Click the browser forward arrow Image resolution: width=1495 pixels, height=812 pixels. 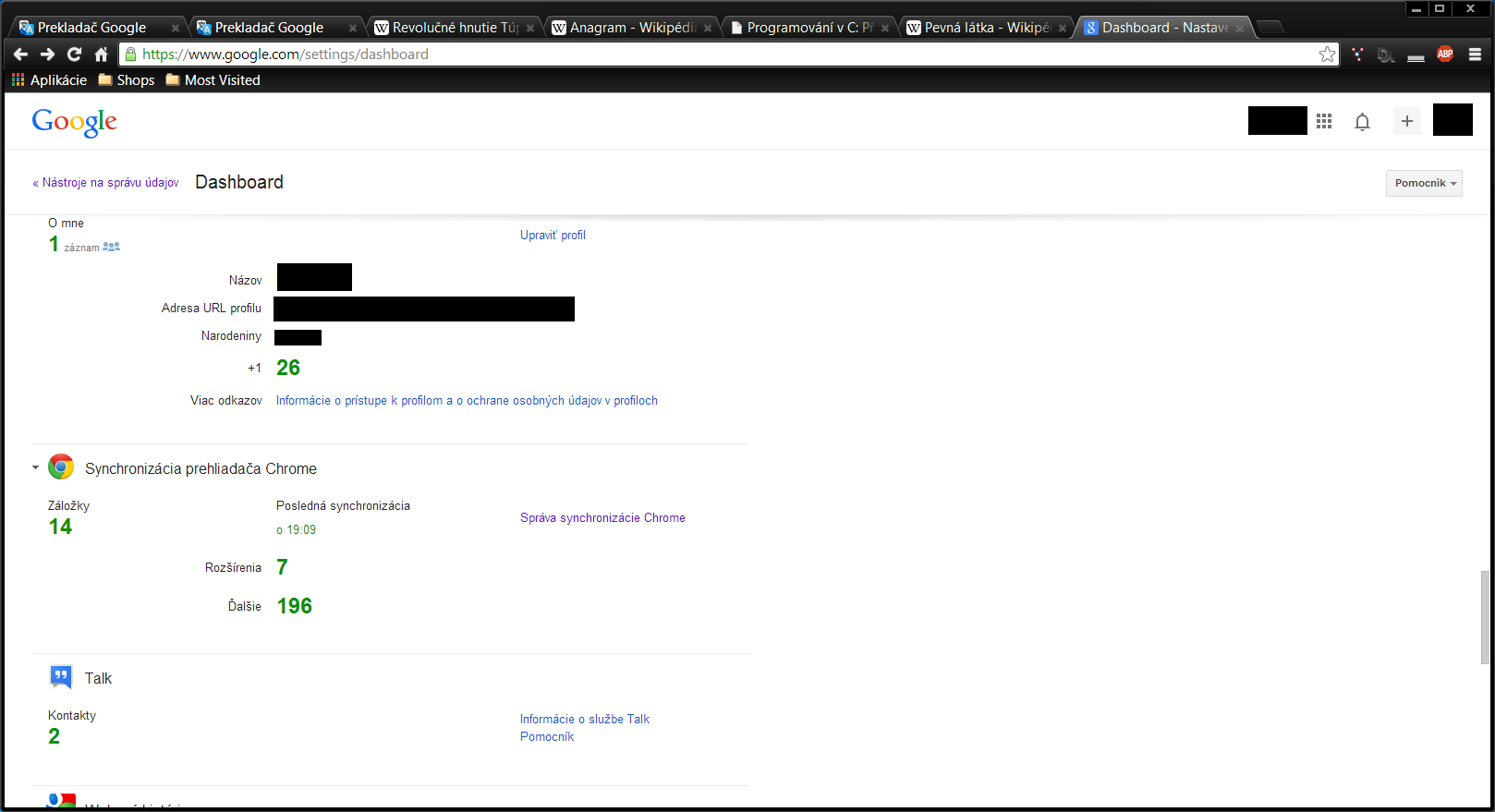pos(48,55)
